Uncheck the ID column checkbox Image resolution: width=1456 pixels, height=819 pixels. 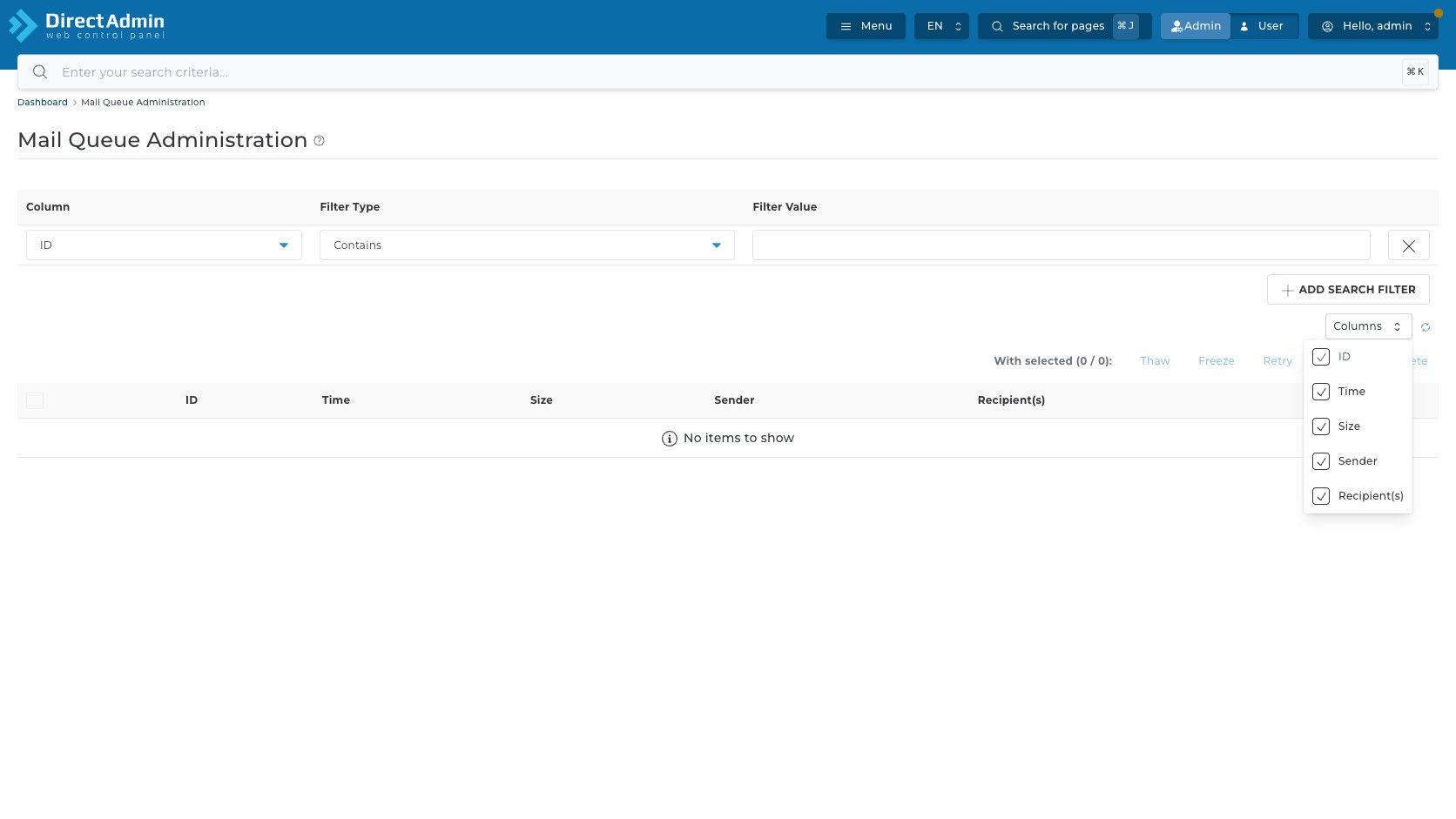(x=1321, y=357)
